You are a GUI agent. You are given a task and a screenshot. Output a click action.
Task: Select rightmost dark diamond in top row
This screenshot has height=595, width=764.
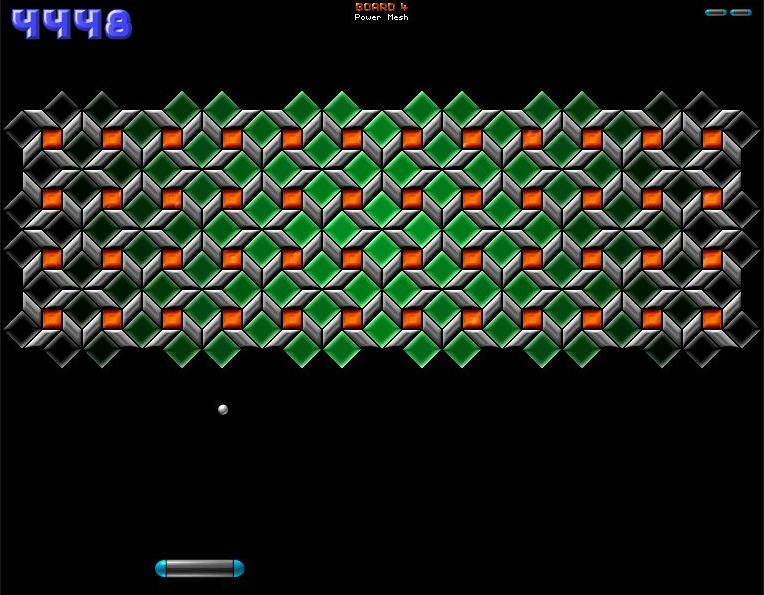point(702,106)
